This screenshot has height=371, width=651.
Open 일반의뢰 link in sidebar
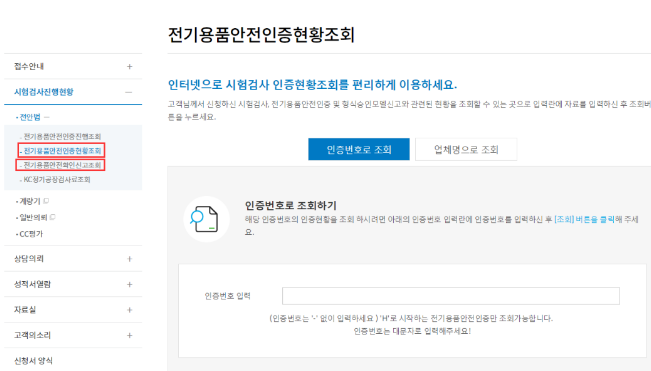(33, 217)
